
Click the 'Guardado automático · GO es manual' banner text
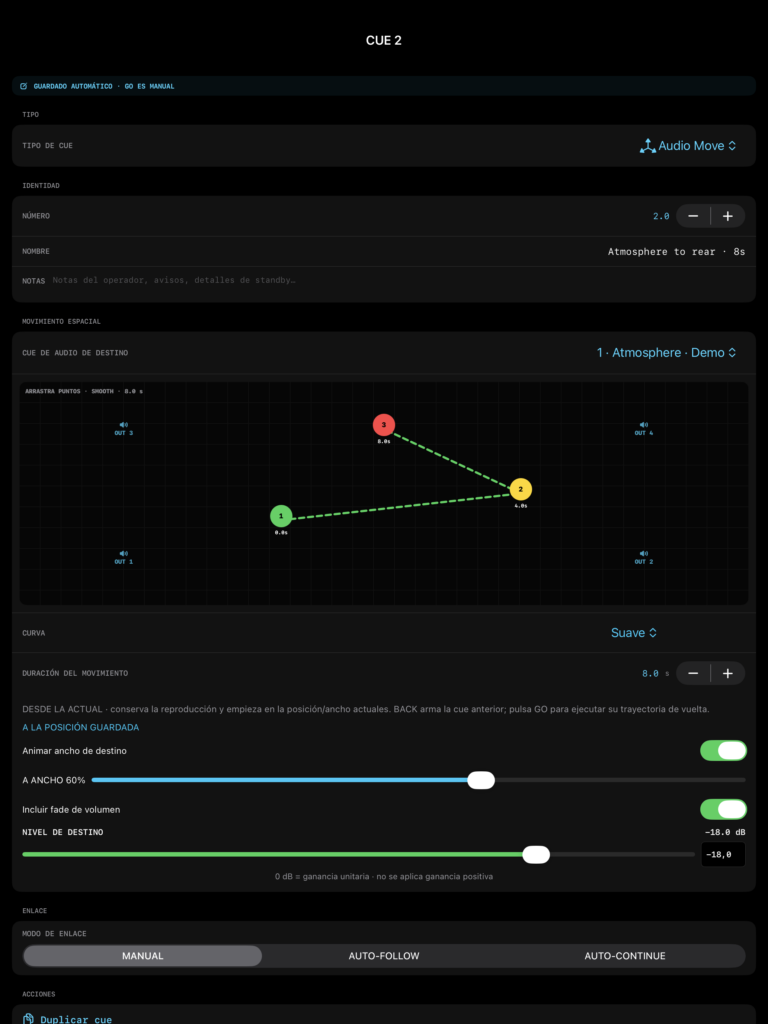click(x=104, y=86)
